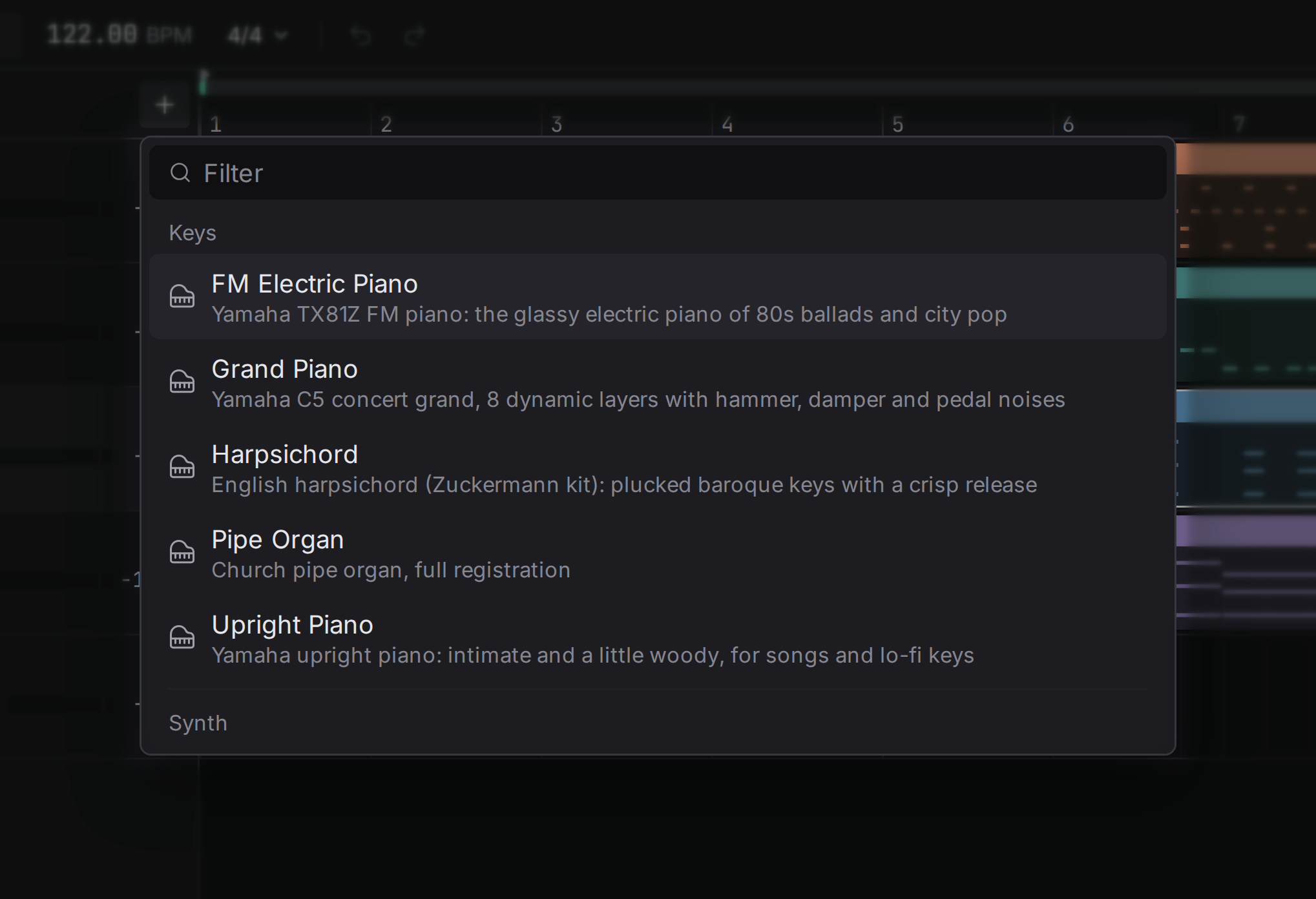
Task: Click the redo arrow in top toolbar
Action: tap(414, 35)
